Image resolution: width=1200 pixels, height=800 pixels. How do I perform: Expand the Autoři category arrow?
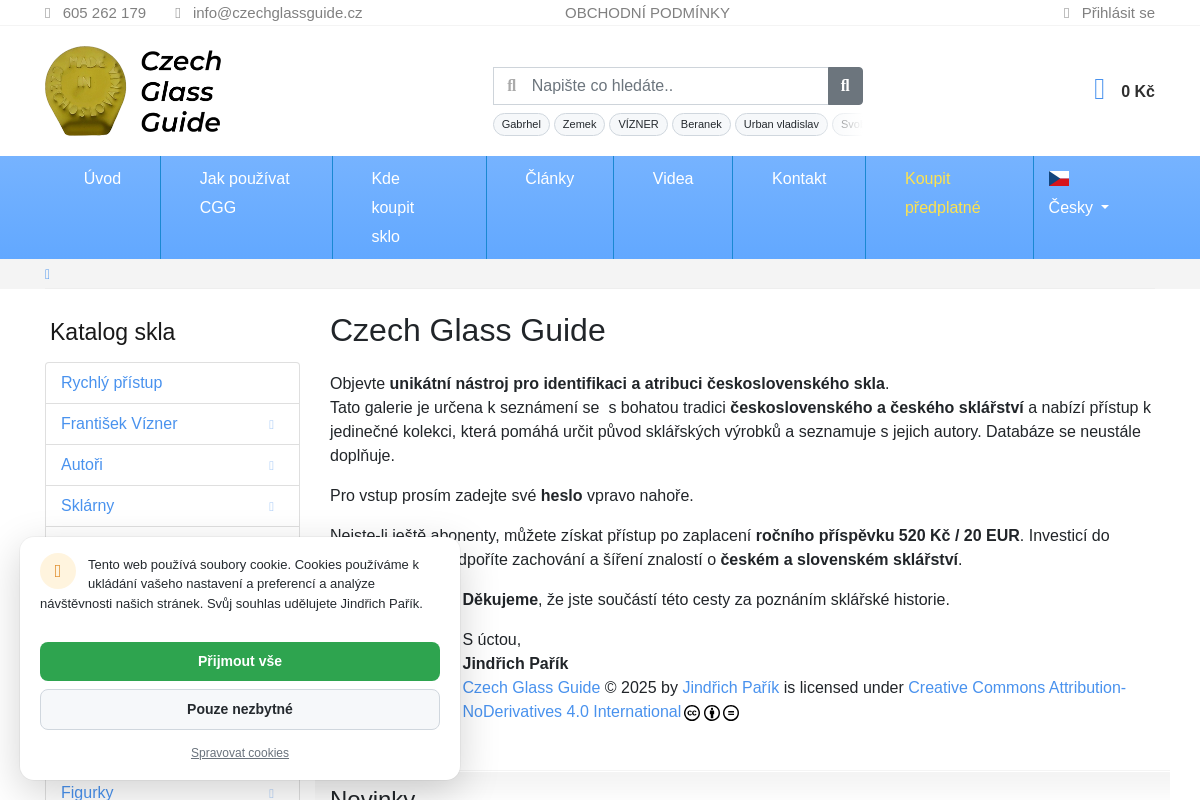point(271,466)
